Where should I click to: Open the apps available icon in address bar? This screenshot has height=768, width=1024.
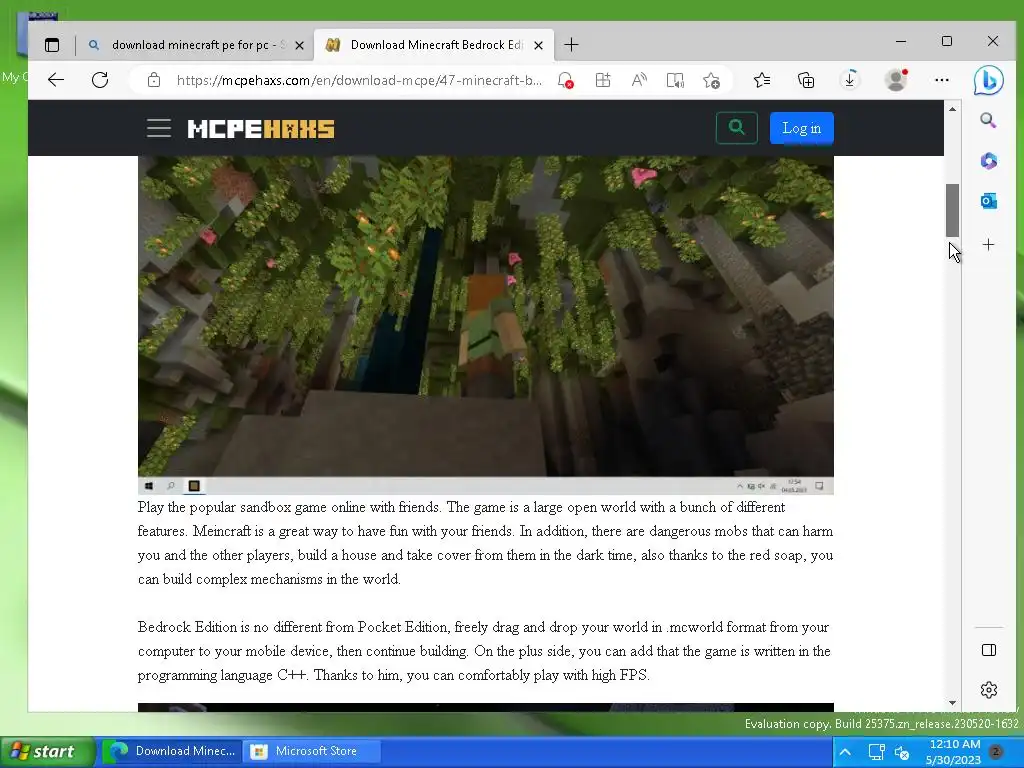click(603, 80)
